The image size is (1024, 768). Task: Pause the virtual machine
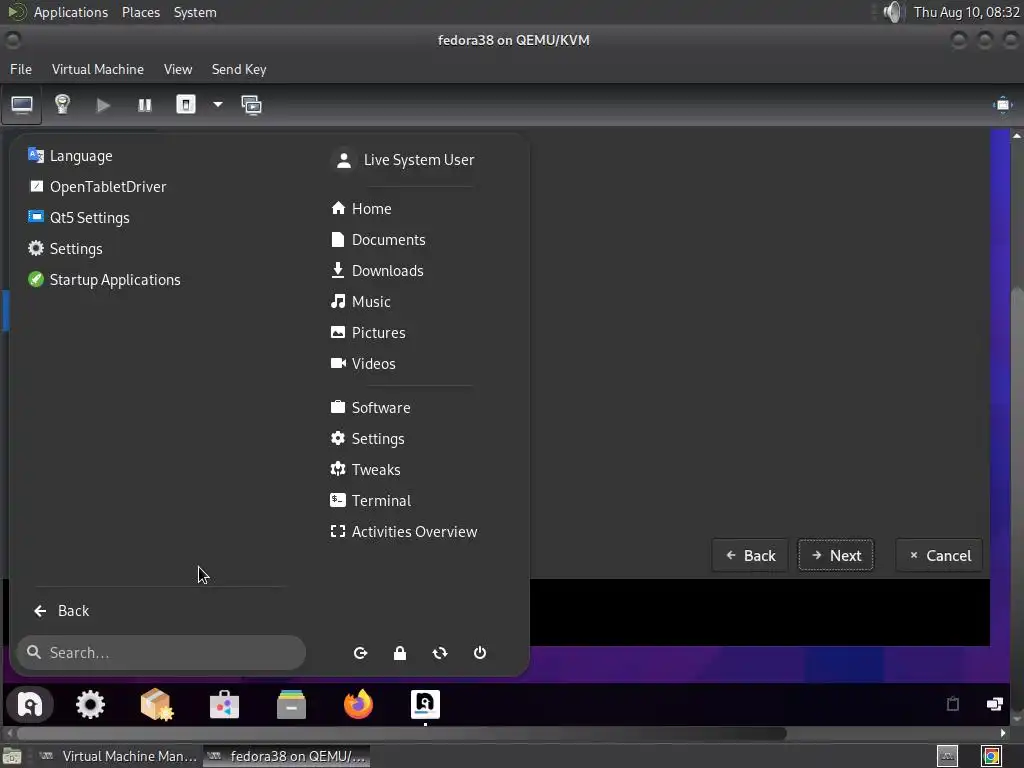[x=144, y=105]
